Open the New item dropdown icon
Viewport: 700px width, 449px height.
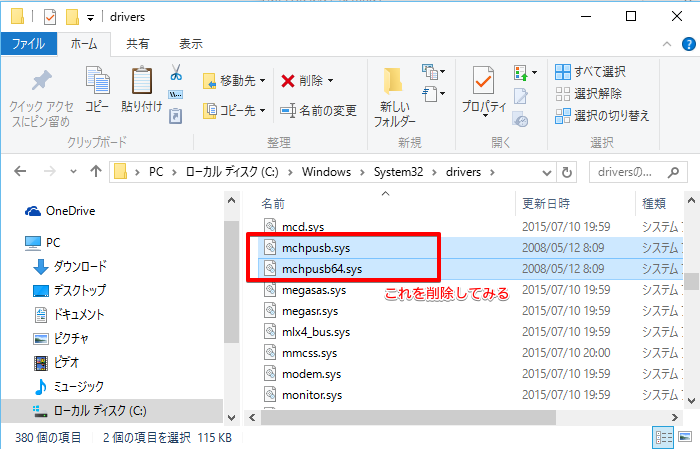[x=433, y=71]
